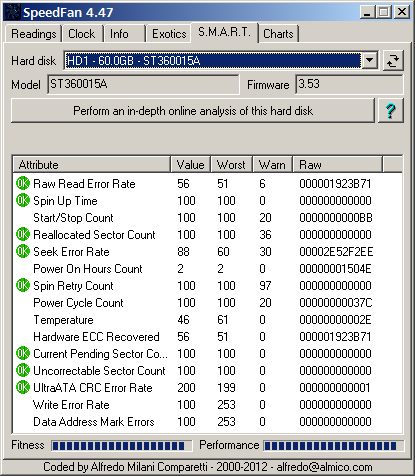
Task: Select the HD1 - 60.0GB hard disk combo box
Action: [x=220, y=61]
